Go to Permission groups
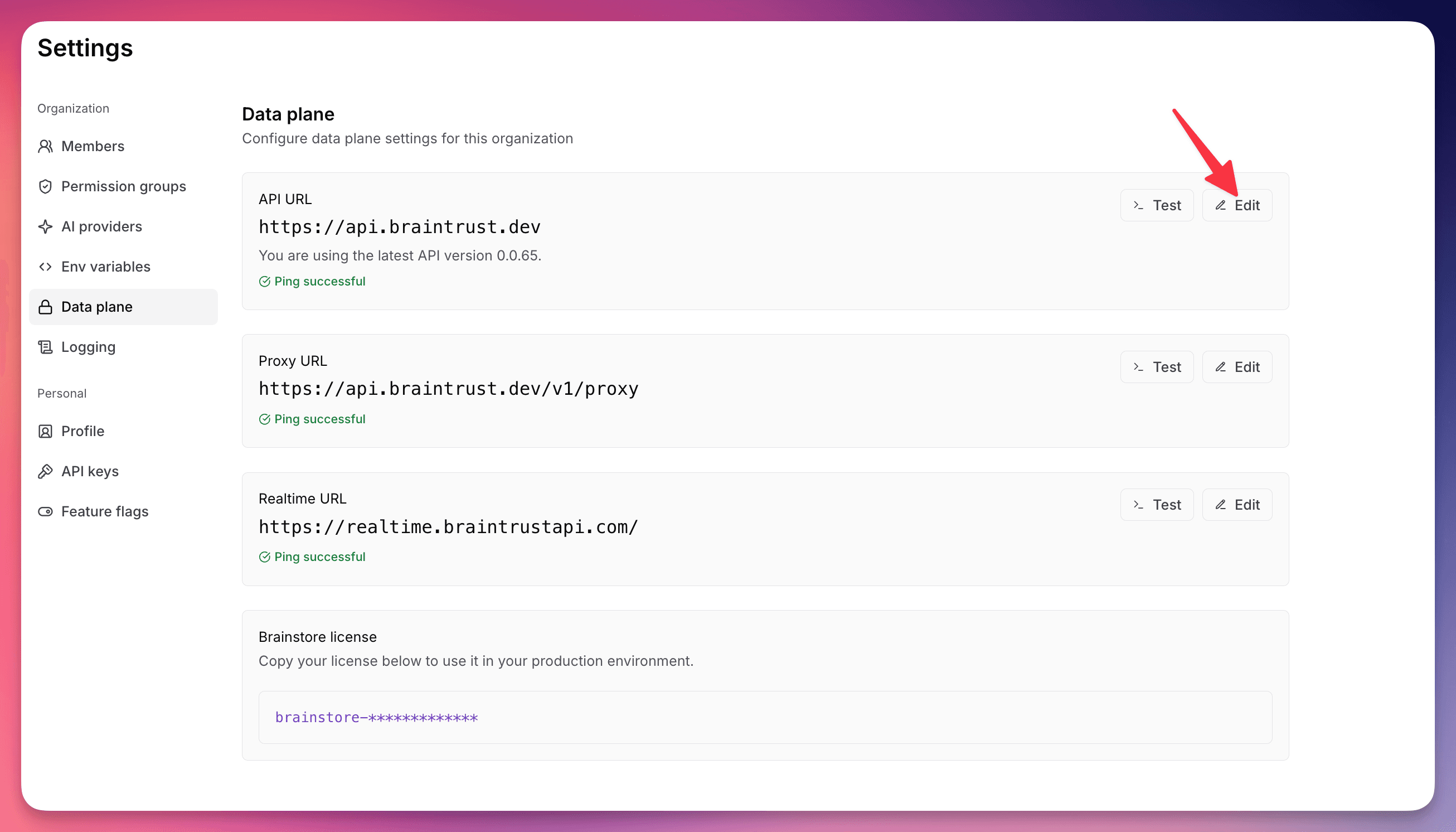This screenshot has height=832, width=1456. [123, 186]
